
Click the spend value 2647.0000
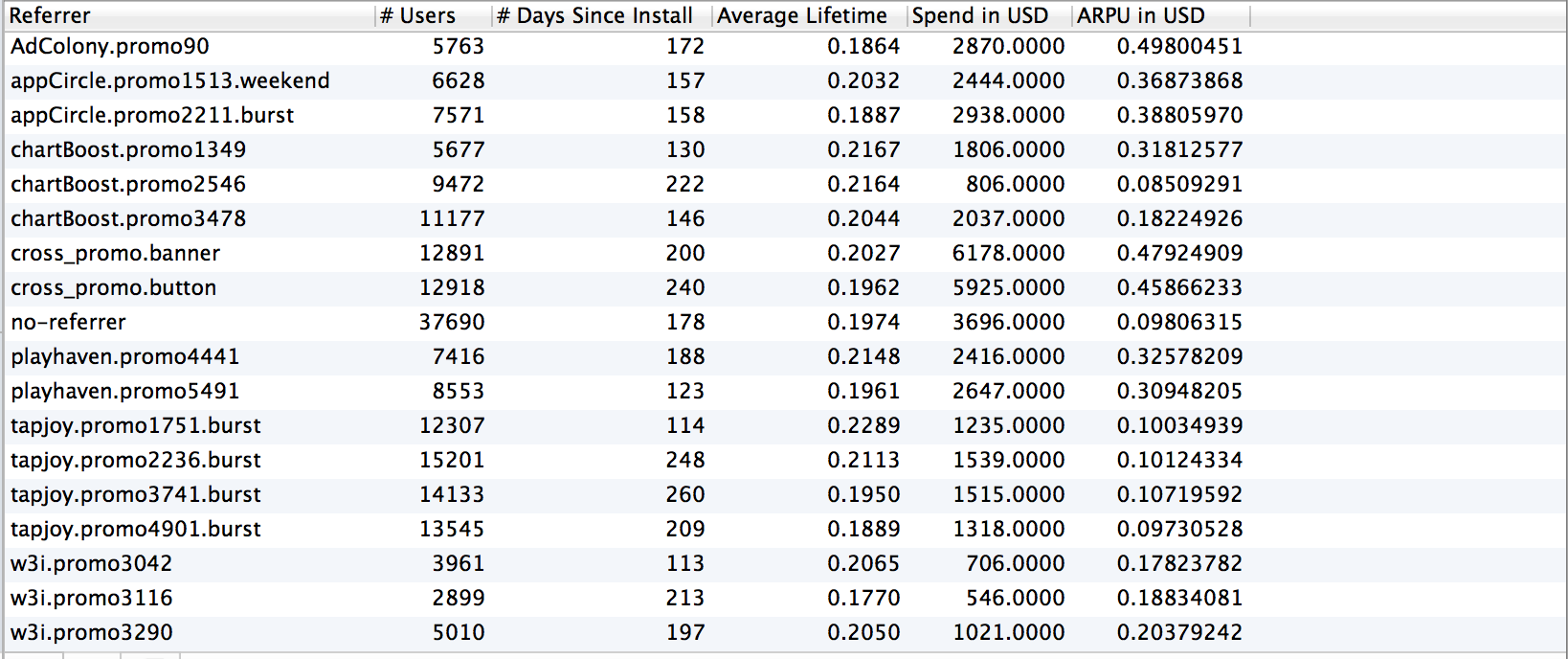click(1008, 391)
